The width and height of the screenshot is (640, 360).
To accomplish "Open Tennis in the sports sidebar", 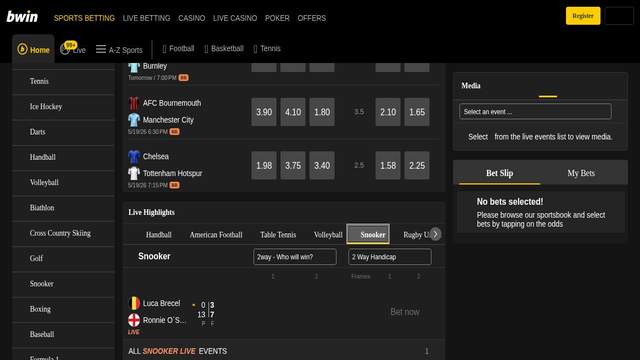I will pos(64,81).
